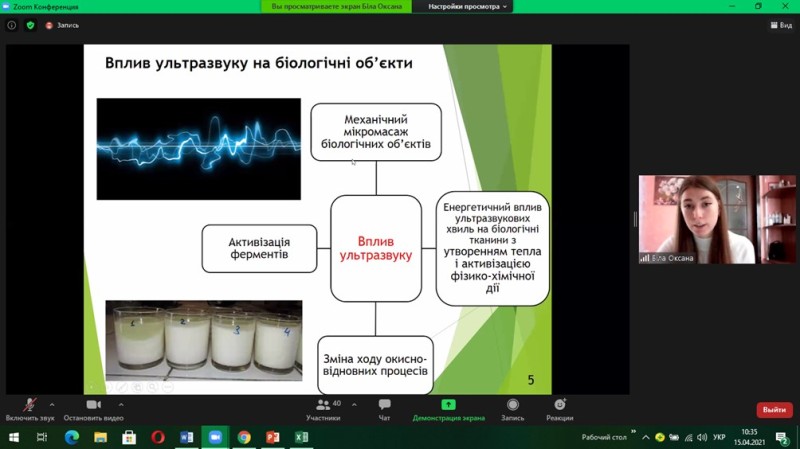Screen dimensions: 800x449
Task: Open the faint three-dots slide options control
Action: [167, 387]
